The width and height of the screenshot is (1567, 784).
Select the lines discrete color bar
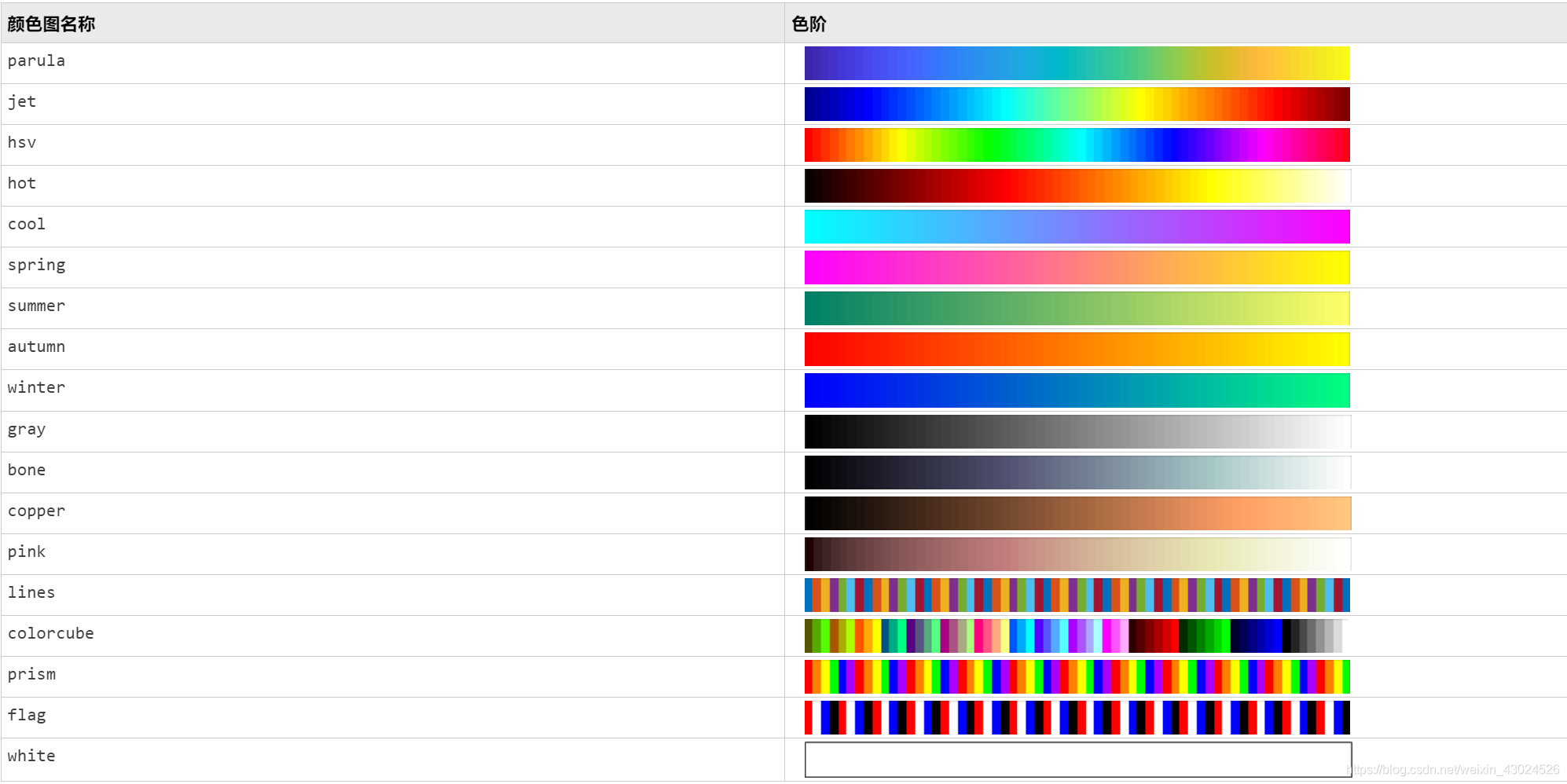point(1077,595)
